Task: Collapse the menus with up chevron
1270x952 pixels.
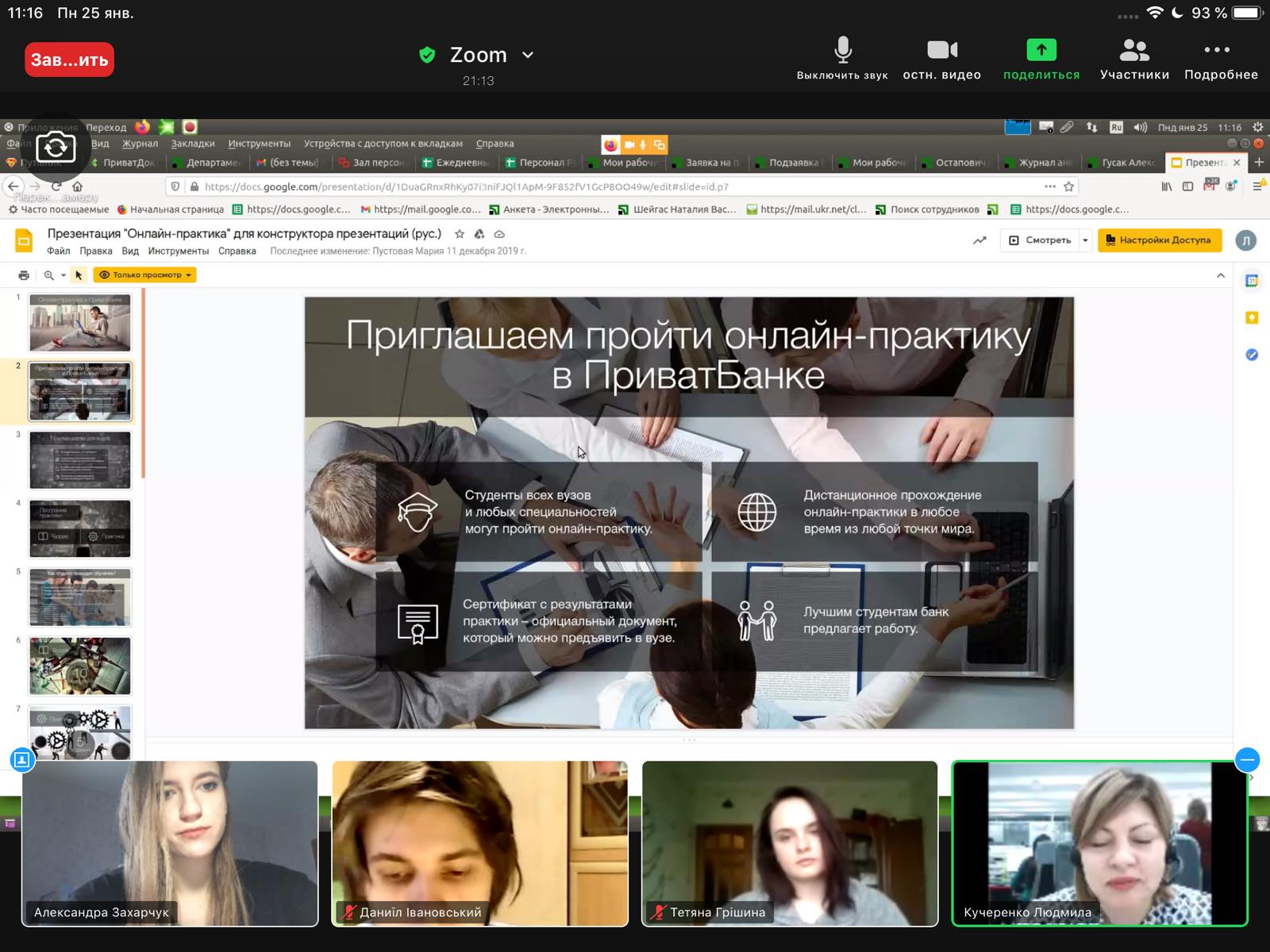Action: pos(1221,275)
